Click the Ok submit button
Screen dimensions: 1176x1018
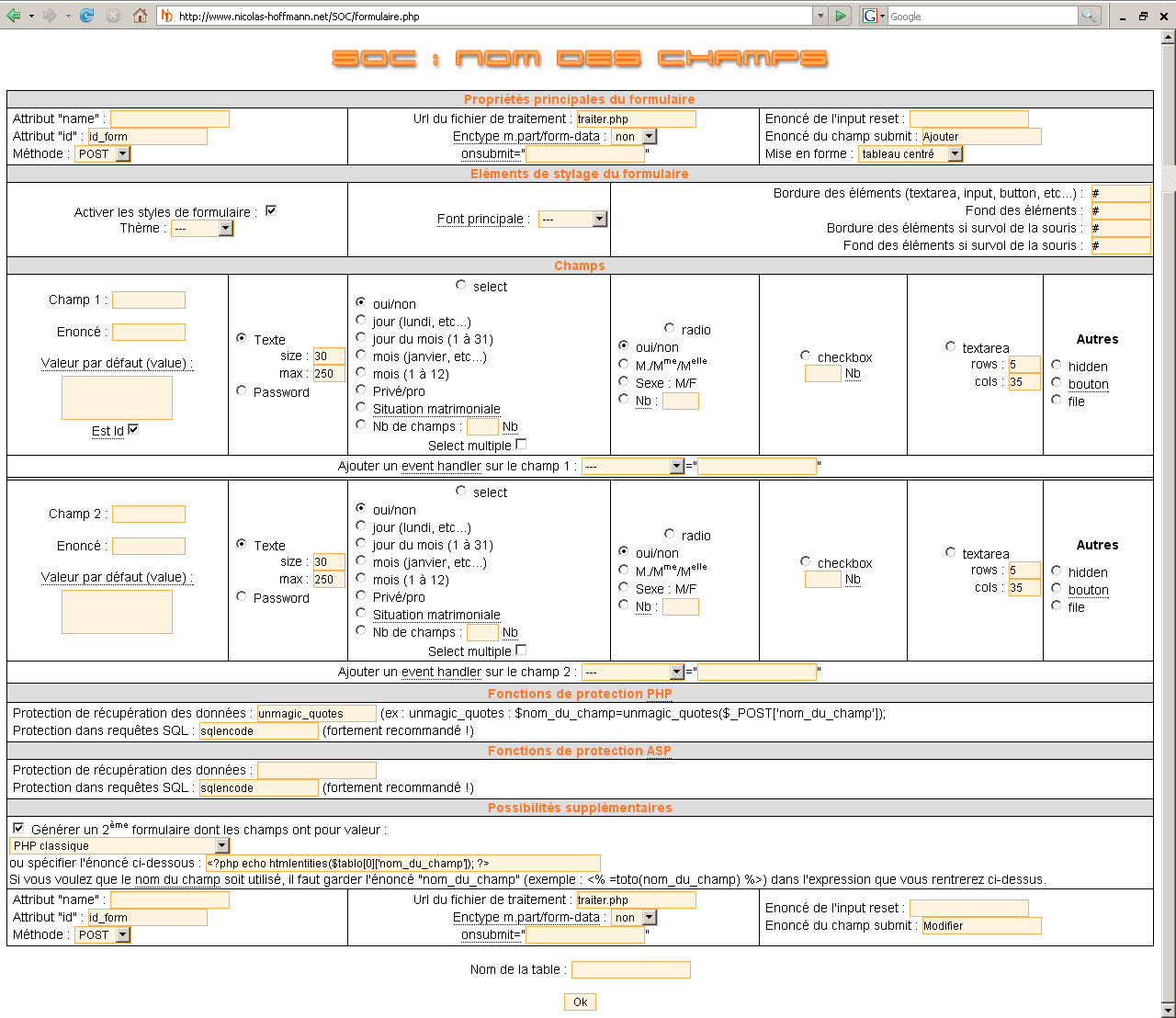[580, 1001]
